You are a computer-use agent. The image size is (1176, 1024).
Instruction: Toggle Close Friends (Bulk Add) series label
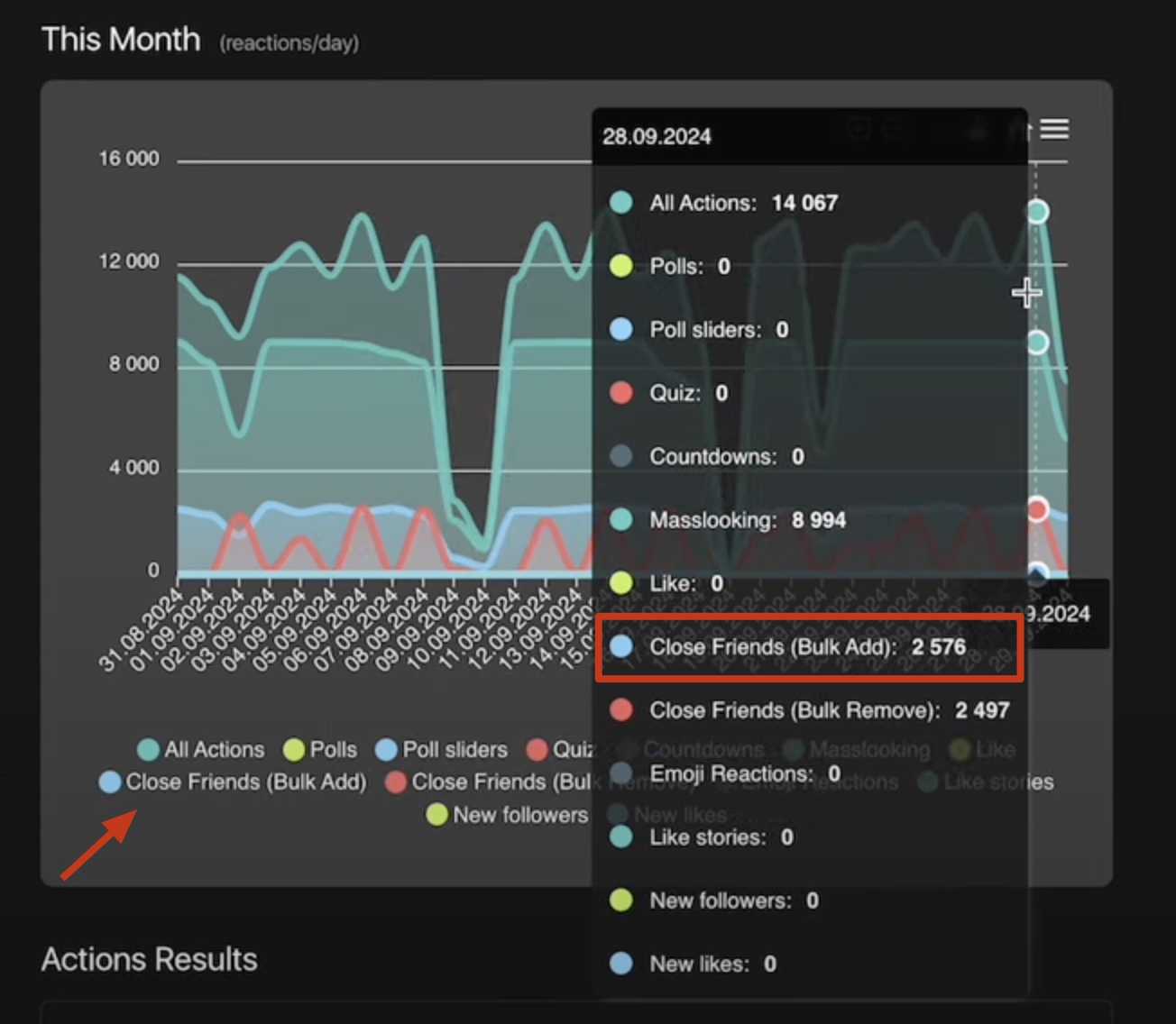246,782
